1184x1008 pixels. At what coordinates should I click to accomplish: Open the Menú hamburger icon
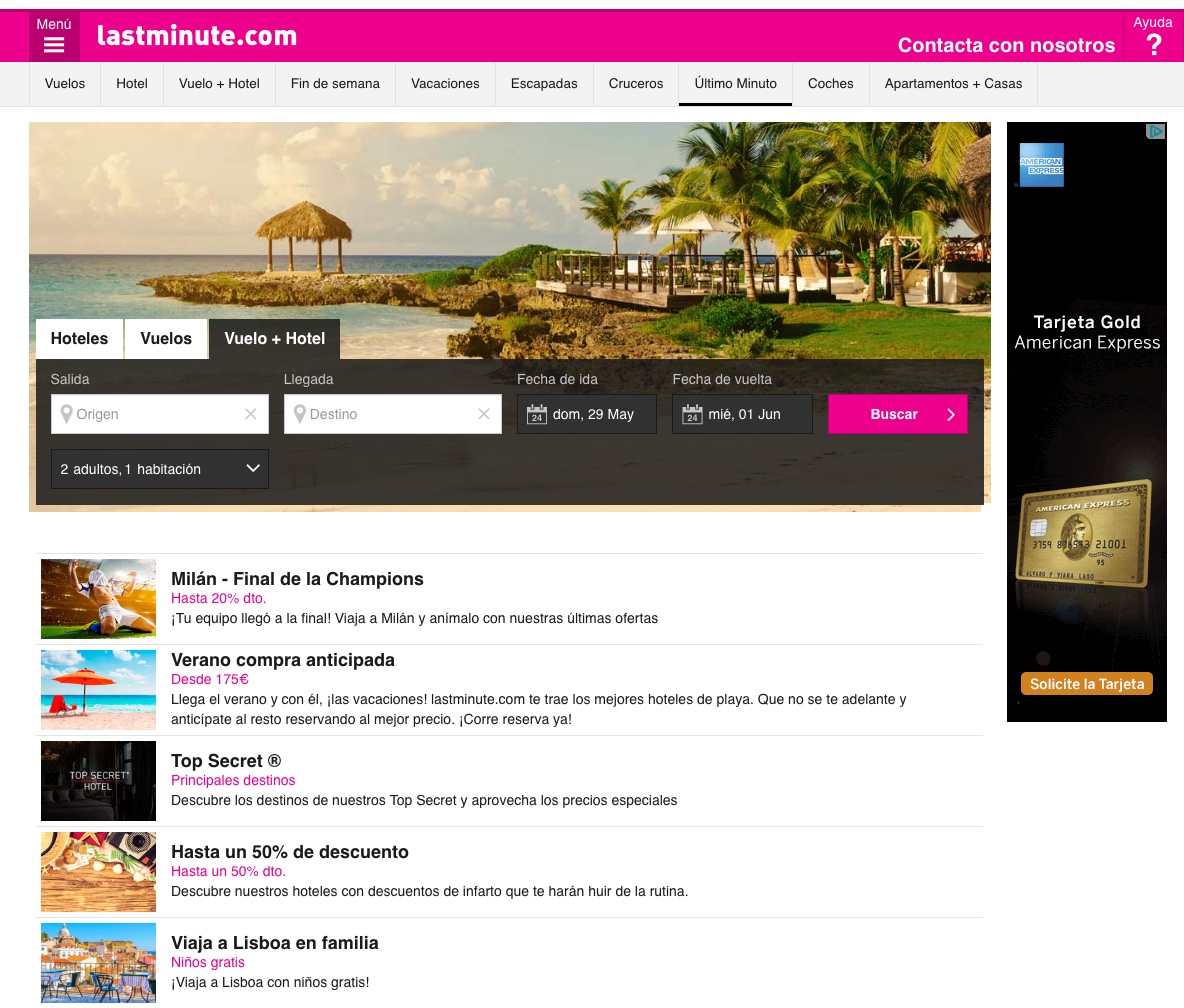tap(54, 45)
